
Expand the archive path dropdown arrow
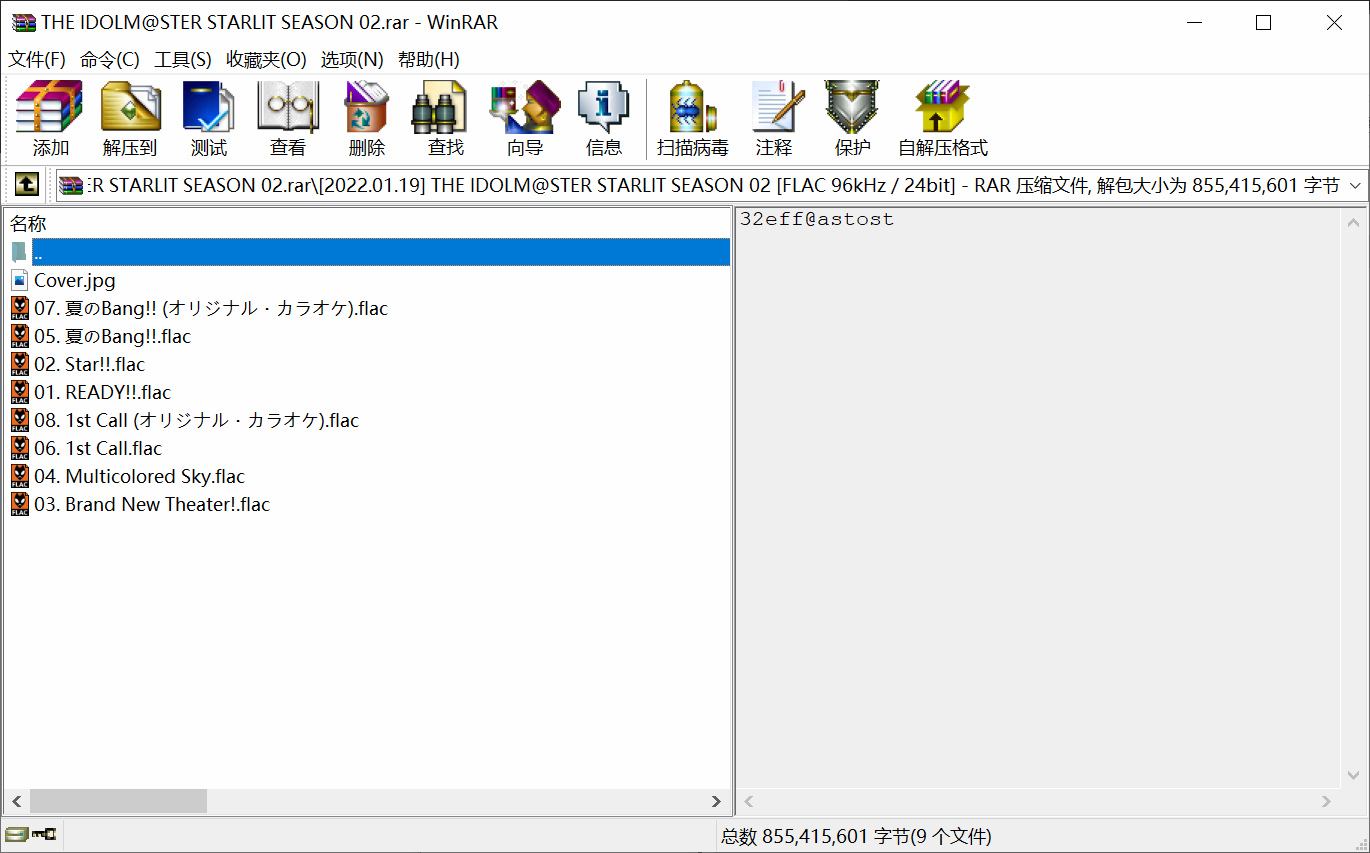click(1356, 185)
